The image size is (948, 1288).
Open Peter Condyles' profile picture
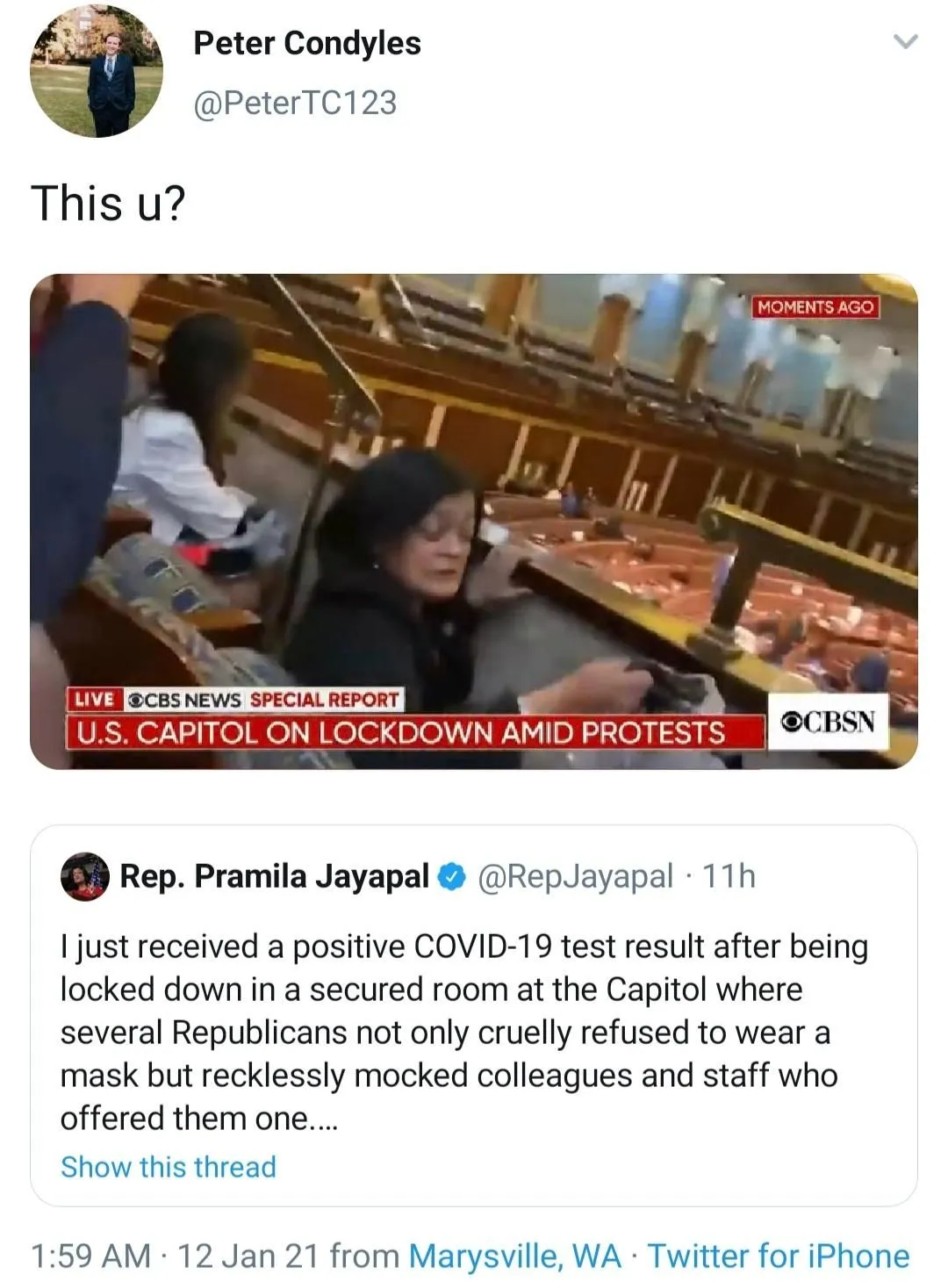(97, 71)
